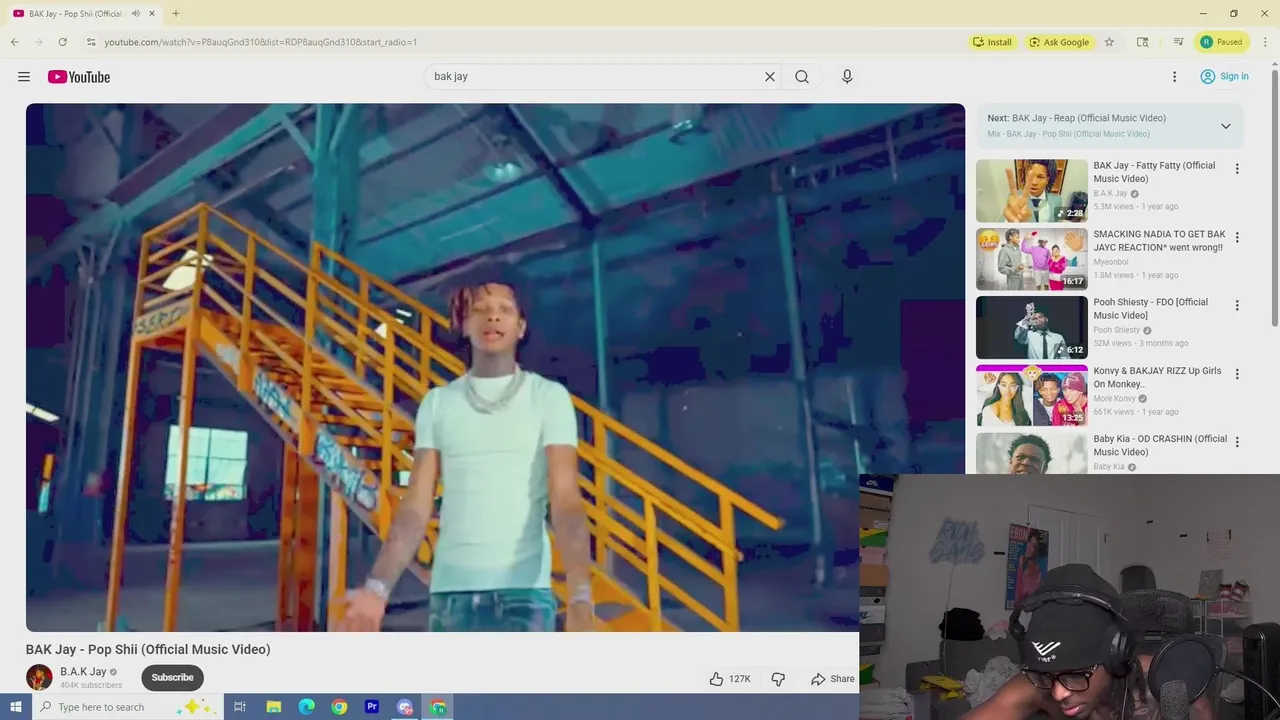The height and width of the screenshot is (720, 1280).
Task: Click the 'BAK Jay - Fatty Fatty' title
Action: click(x=1154, y=172)
